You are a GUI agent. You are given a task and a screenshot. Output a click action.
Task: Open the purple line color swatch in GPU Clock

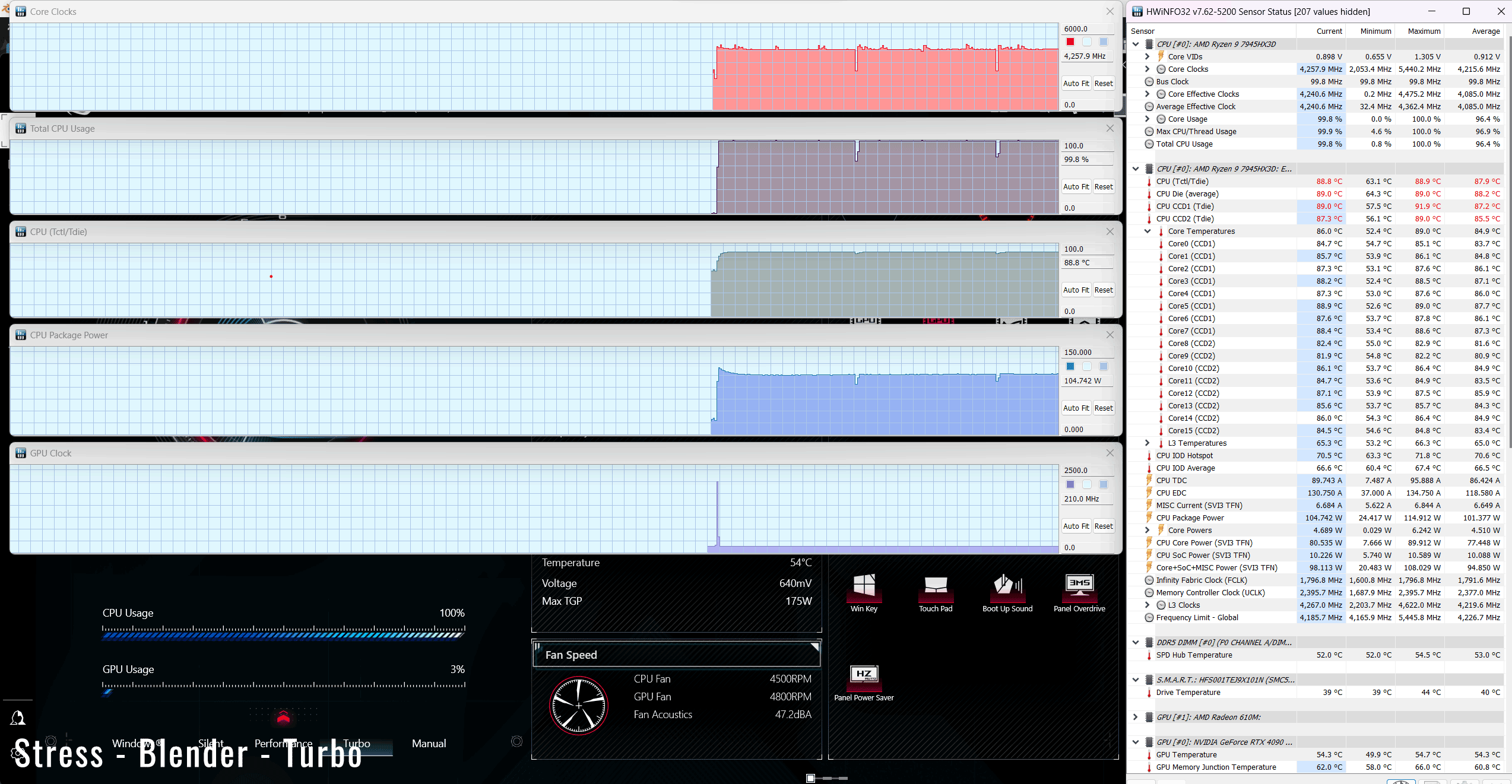1070,484
